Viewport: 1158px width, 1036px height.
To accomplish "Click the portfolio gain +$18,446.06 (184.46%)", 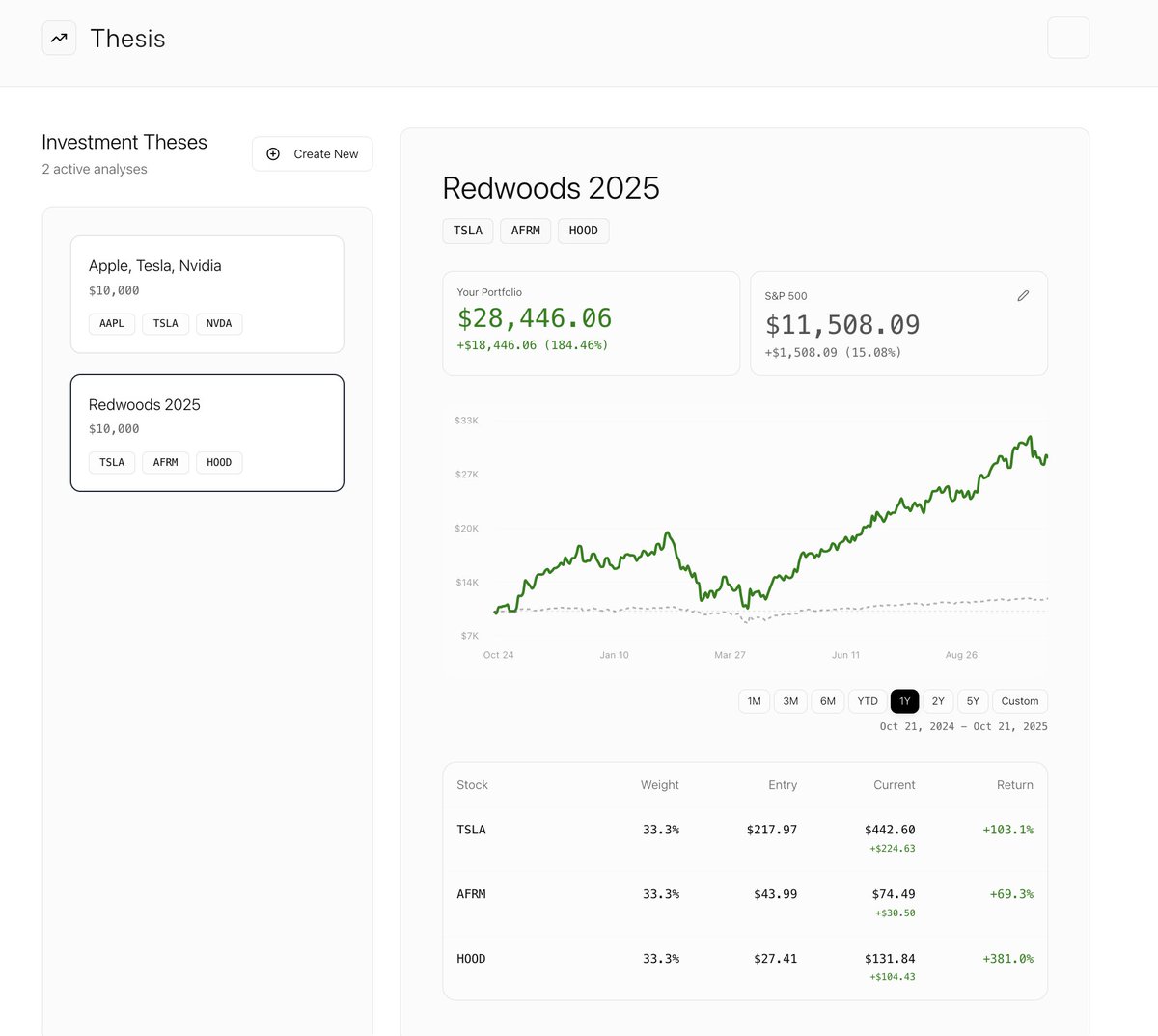I will [x=533, y=345].
